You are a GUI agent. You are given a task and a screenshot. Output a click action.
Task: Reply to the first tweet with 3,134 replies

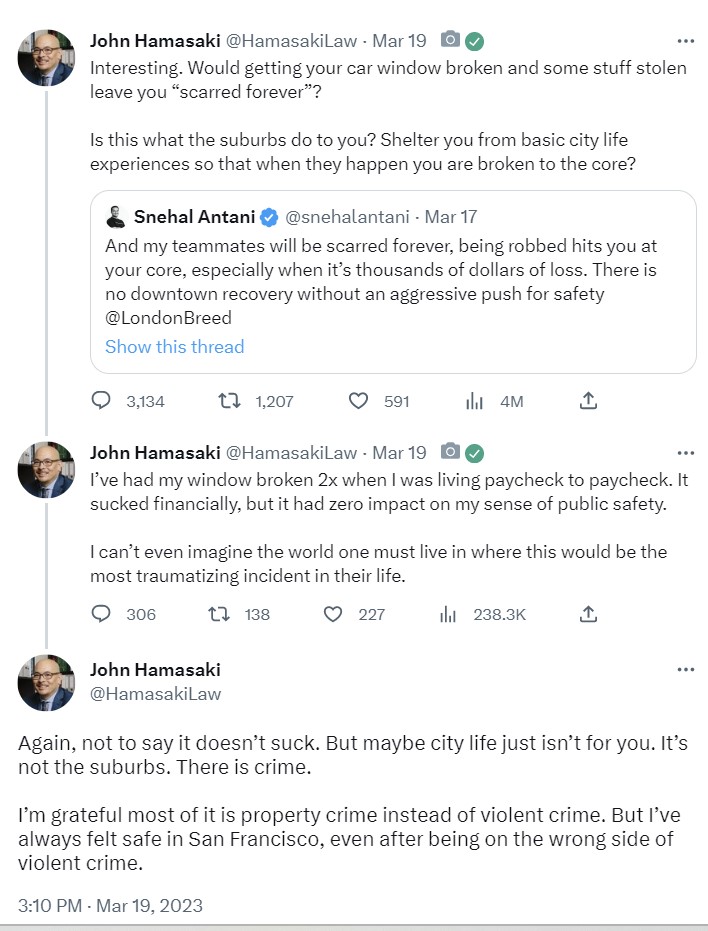point(101,401)
